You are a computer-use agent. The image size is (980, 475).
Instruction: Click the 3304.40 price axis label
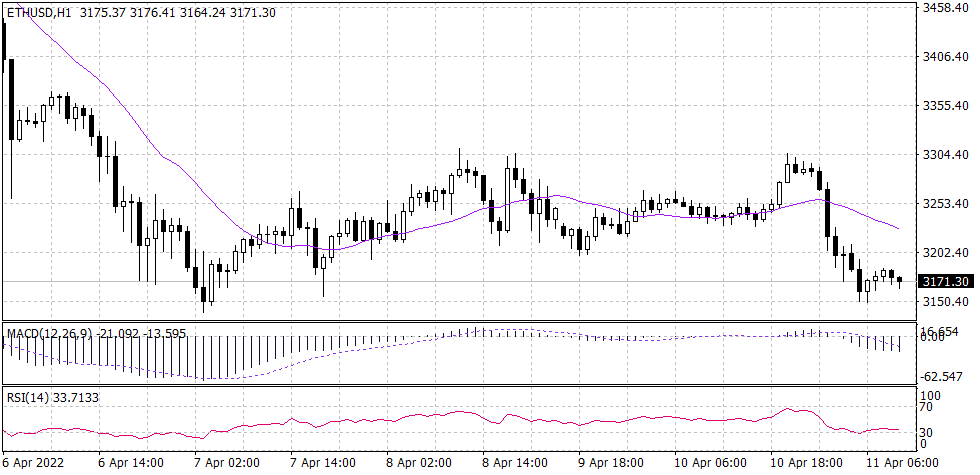pos(945,155)
